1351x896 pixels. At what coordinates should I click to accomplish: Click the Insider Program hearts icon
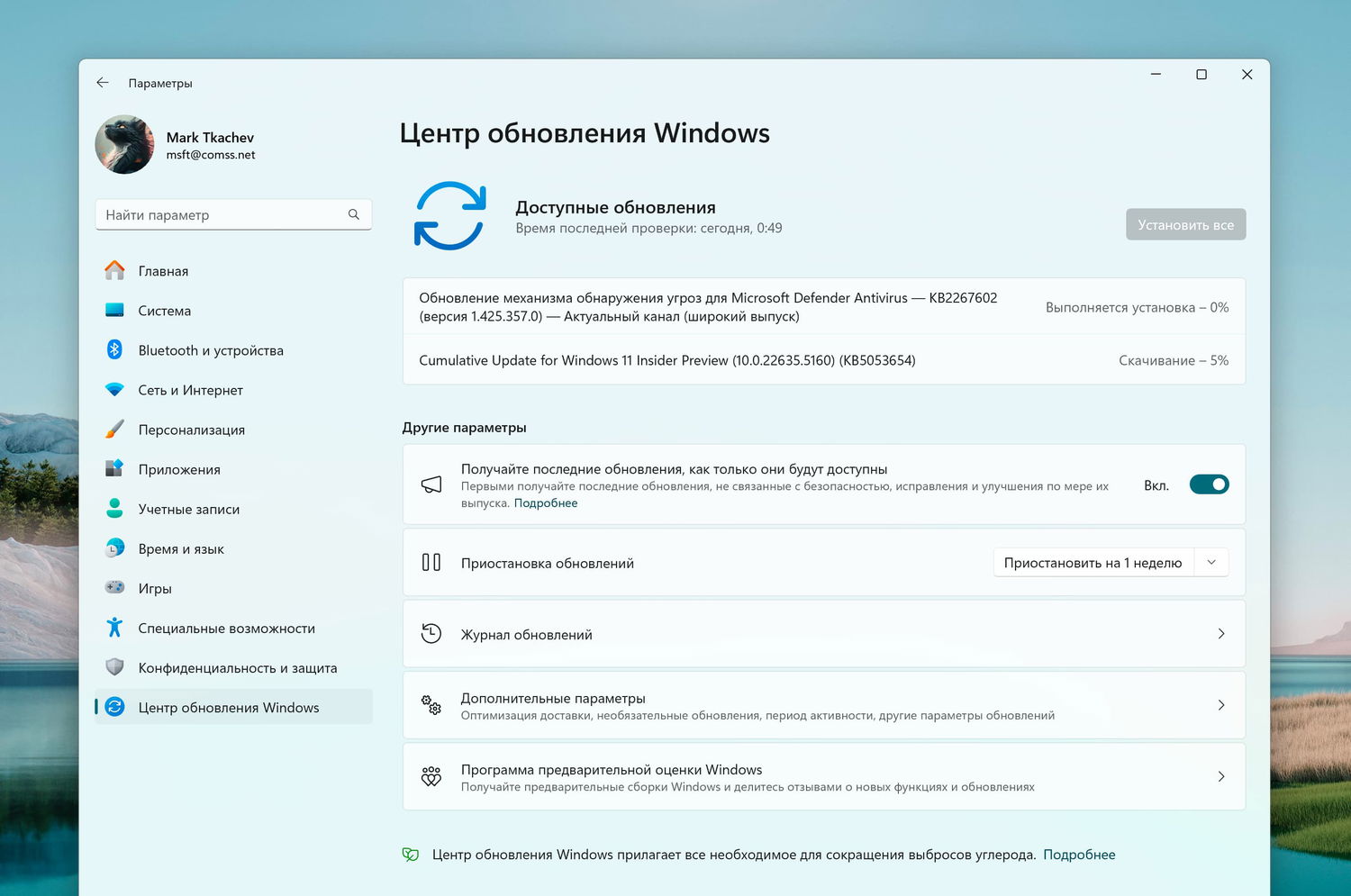431,776
